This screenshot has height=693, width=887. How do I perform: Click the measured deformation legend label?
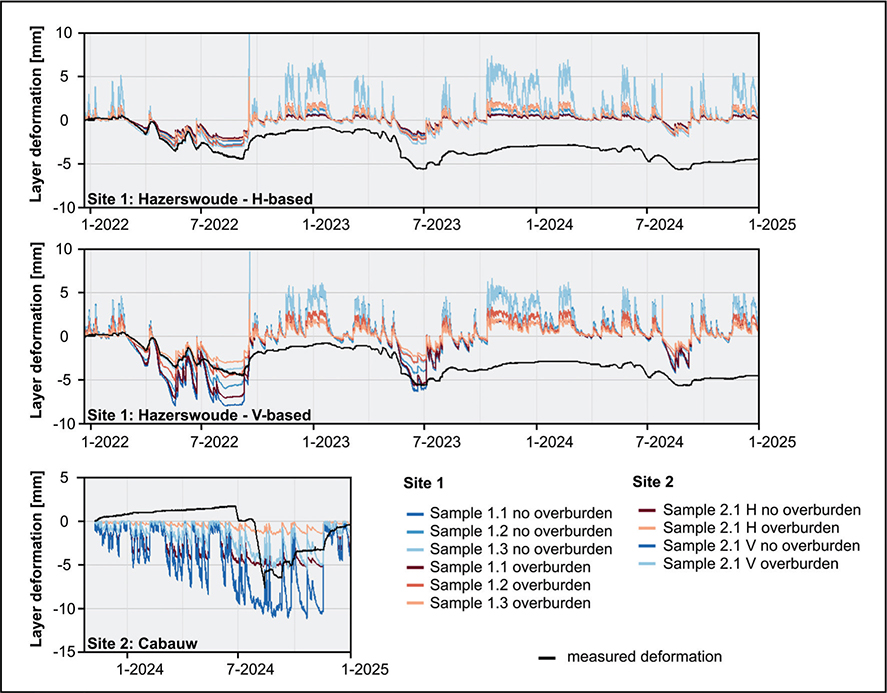(x=644, y=657)
